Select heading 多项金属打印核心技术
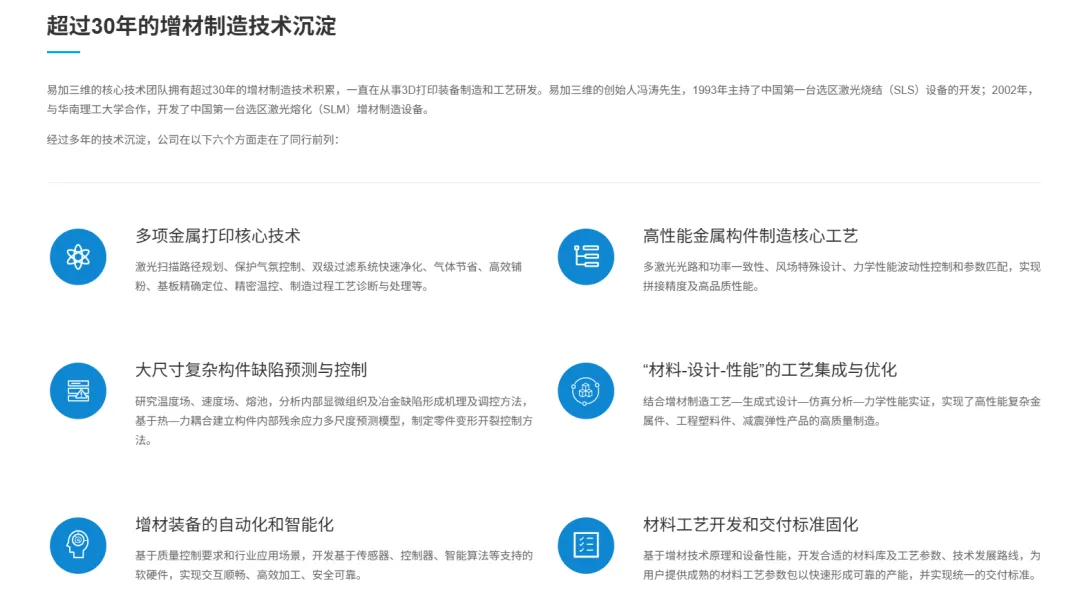This screenshot has width=1080, height=592. [x=218, y=236]
